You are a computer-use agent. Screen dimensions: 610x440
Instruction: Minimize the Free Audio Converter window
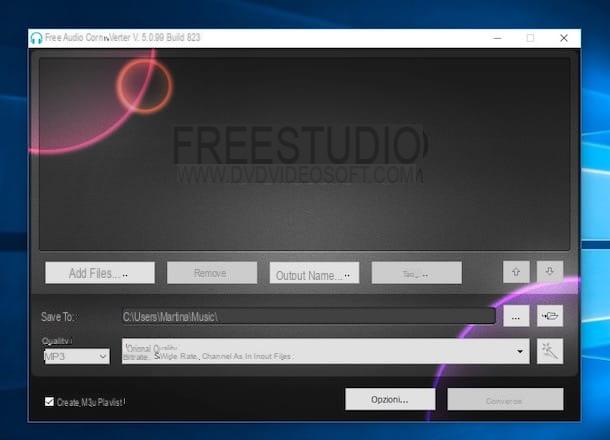[497, 38]
